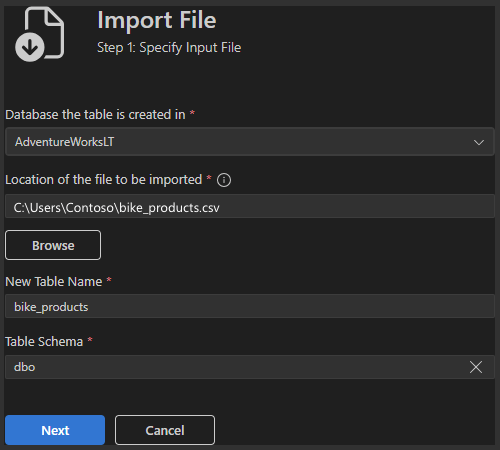Focus the file location path input
The height and width of the screenshot is (450, 500).
(x=250, y=207)
